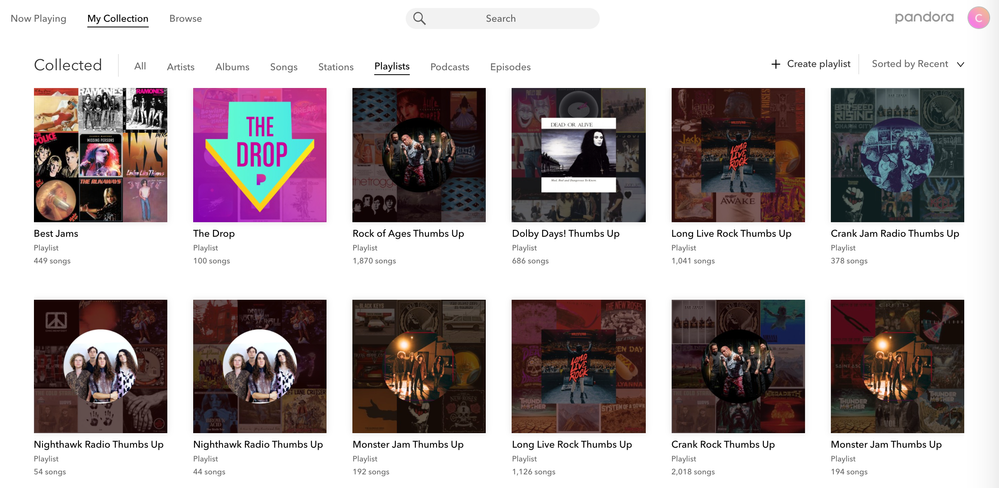Click the Pandora logo
The image size is (999, 488).
coord(924,18)
